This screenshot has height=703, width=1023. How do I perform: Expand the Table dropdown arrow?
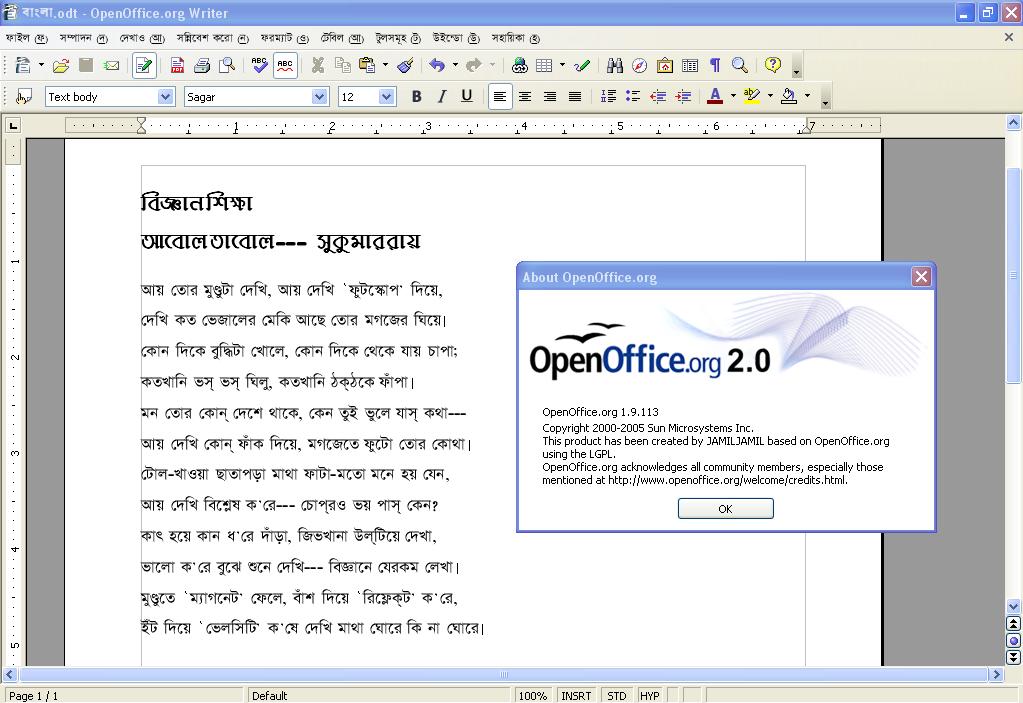(562, 65)
